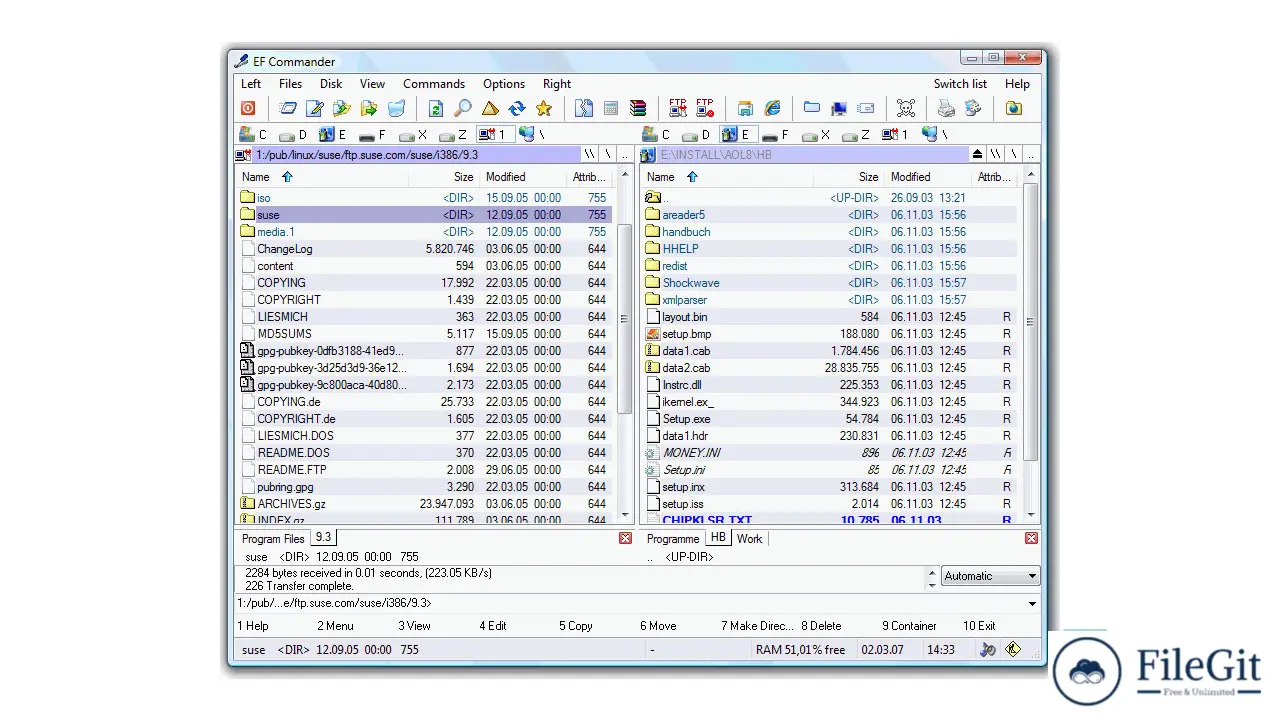1280x720 pixels.
Task: Sort the right panel by Size column
Action: (x=848, y=177)
